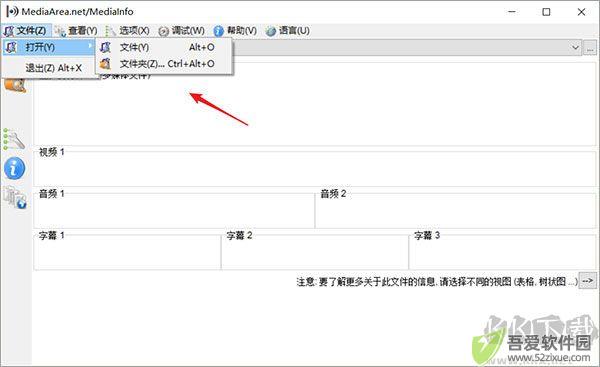Click the 查看 menu icon
The height and width of the screenshot is (367, 600).
[x=60, y=31]
